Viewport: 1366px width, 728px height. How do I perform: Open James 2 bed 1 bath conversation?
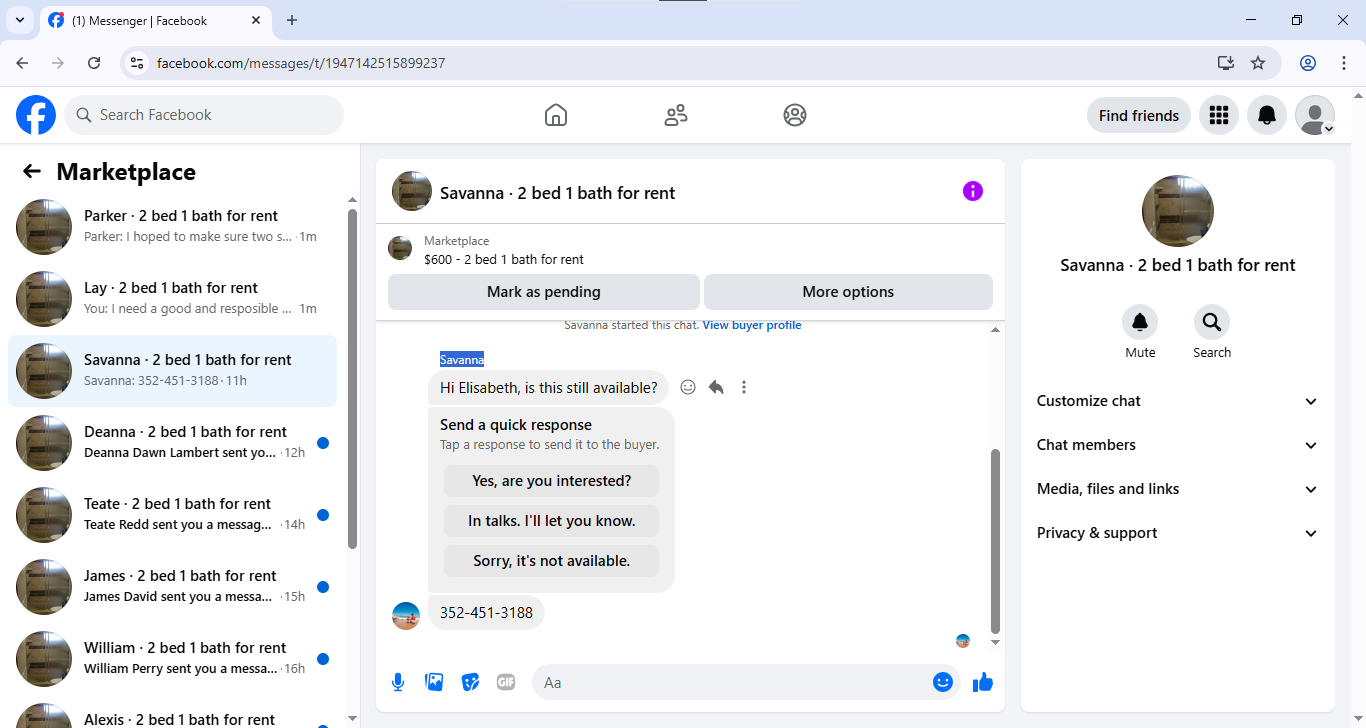coord(172,587)
